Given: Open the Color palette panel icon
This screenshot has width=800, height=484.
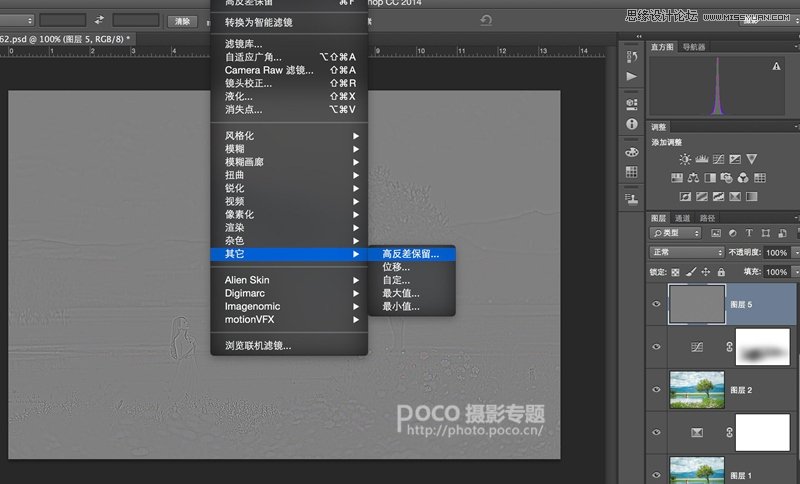Looking at the screenshot, I should (632, 151).
